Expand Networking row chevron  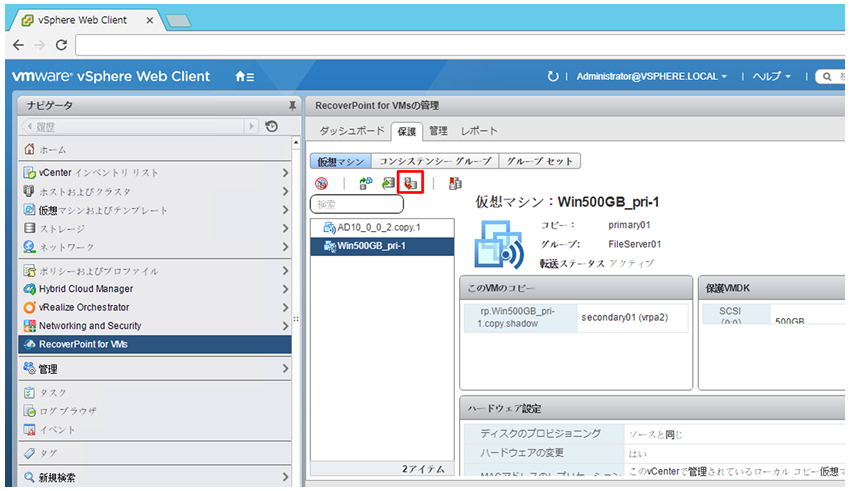pyautogui.click(x=285, y=247)
